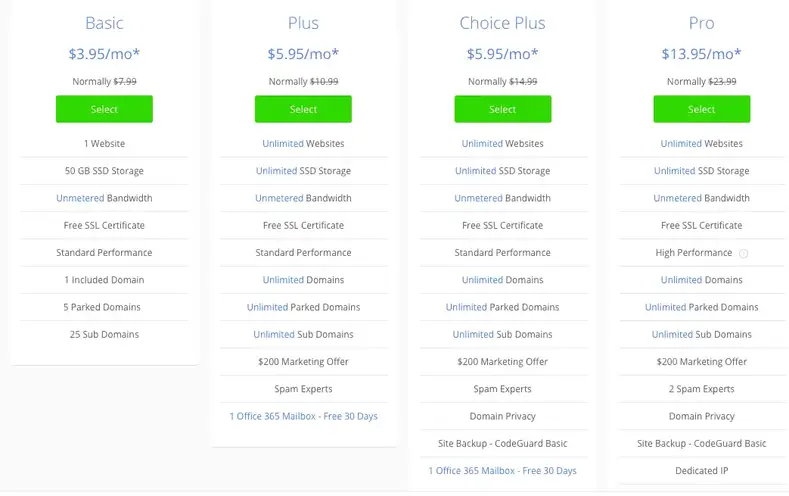
Task: Click the Plus plan $5.95/mo price
Action: point(303,54)
